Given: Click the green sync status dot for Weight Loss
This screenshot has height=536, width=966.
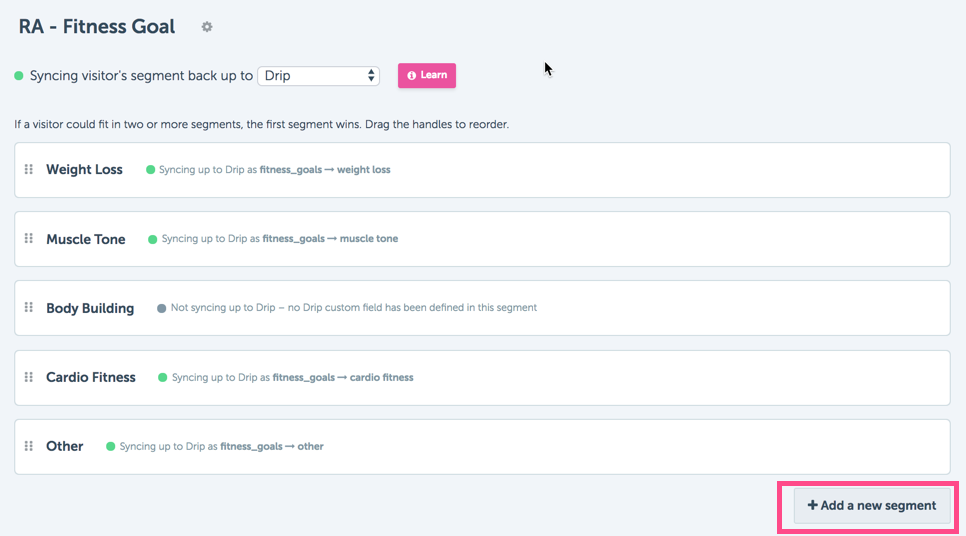Looking at the screenshot, I should pyautogui.click(x=150, y=169).
